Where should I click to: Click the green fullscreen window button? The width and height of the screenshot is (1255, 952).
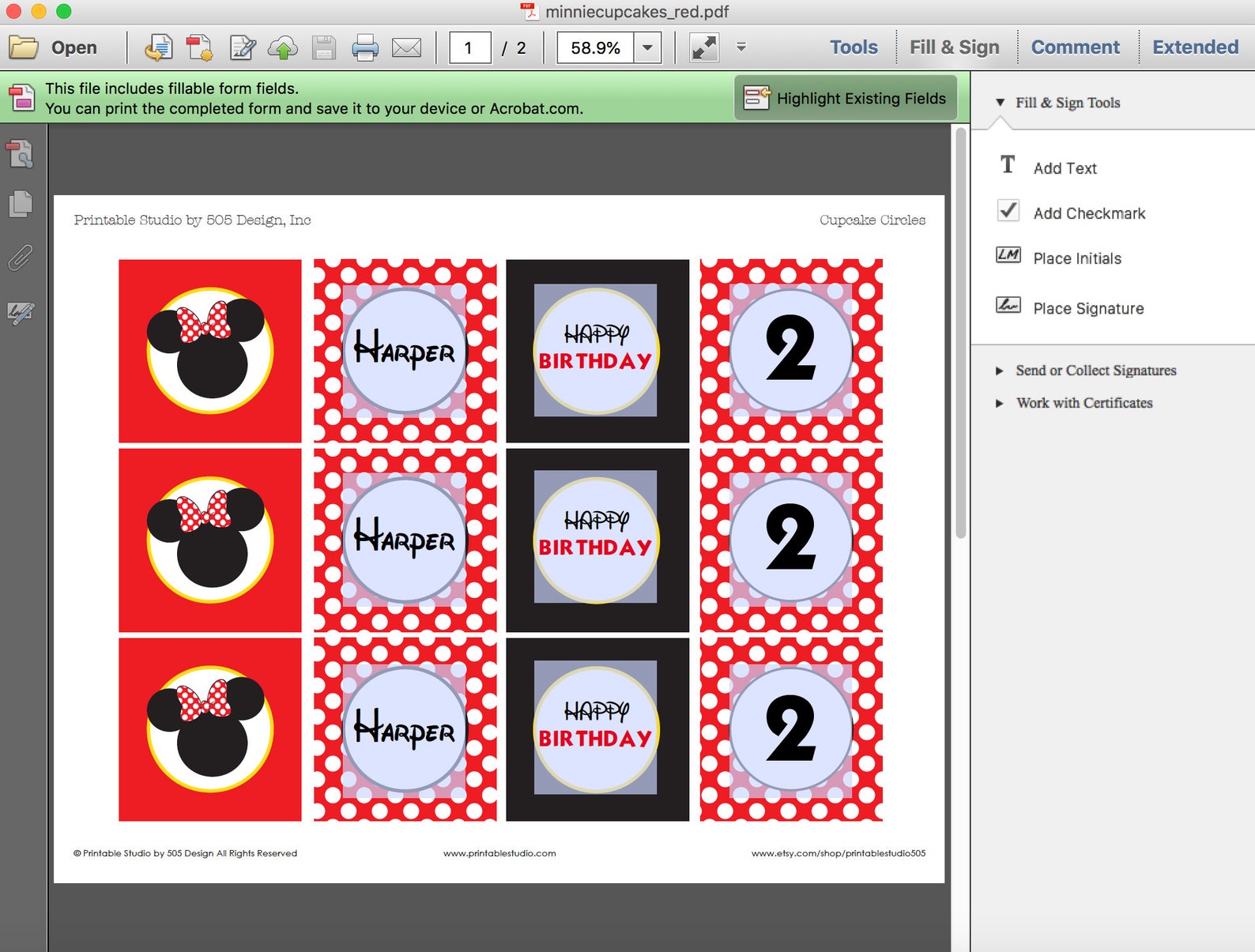(x=64, y=11)
